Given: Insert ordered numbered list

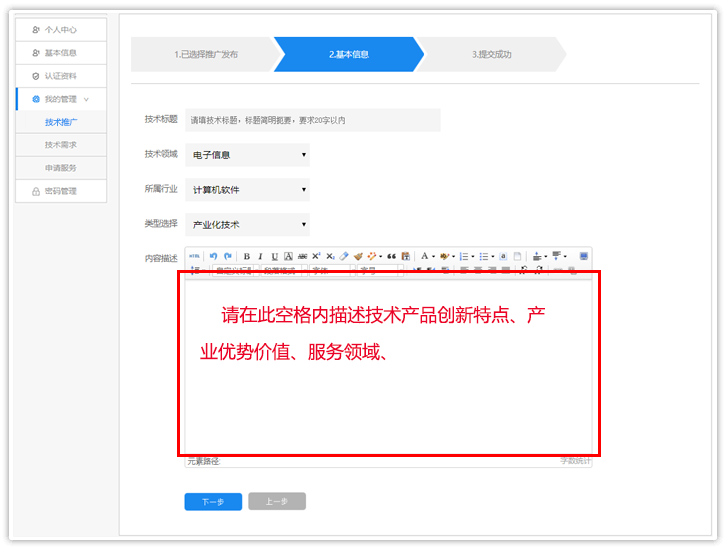Looking at the screenshot, I should [x=463, y=256].
